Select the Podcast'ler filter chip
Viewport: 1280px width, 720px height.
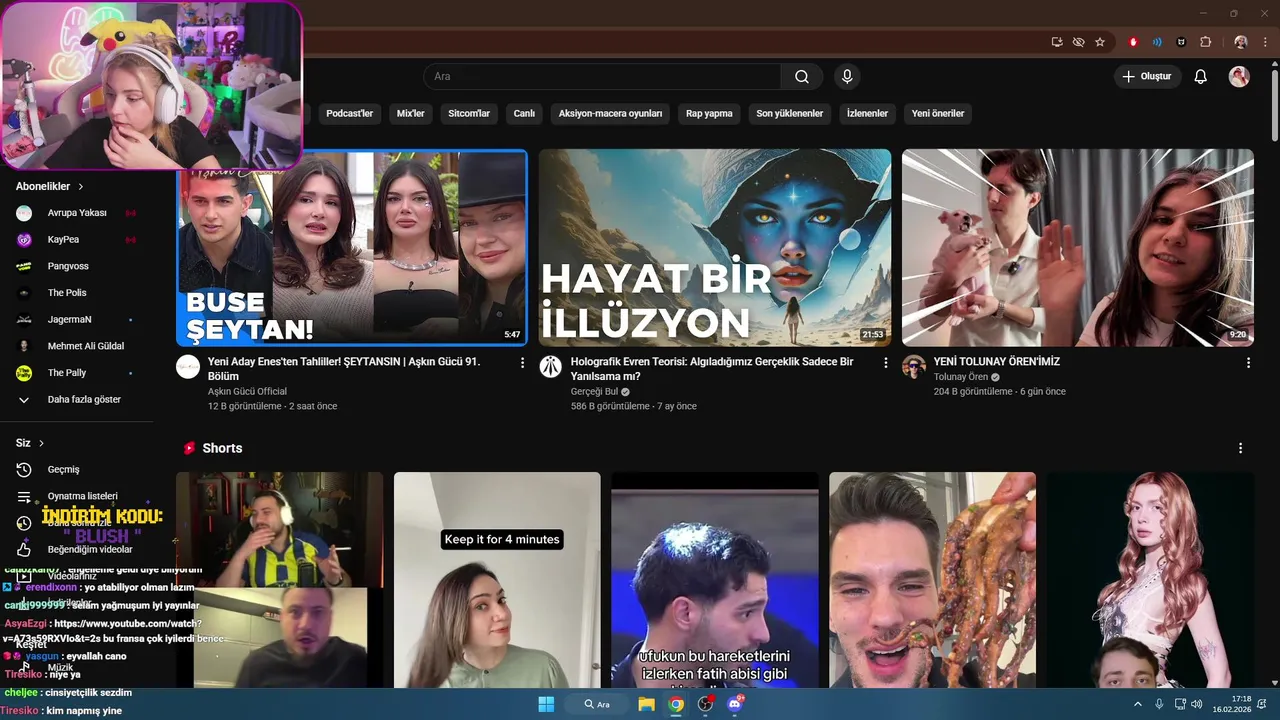(x=349, y=114)
